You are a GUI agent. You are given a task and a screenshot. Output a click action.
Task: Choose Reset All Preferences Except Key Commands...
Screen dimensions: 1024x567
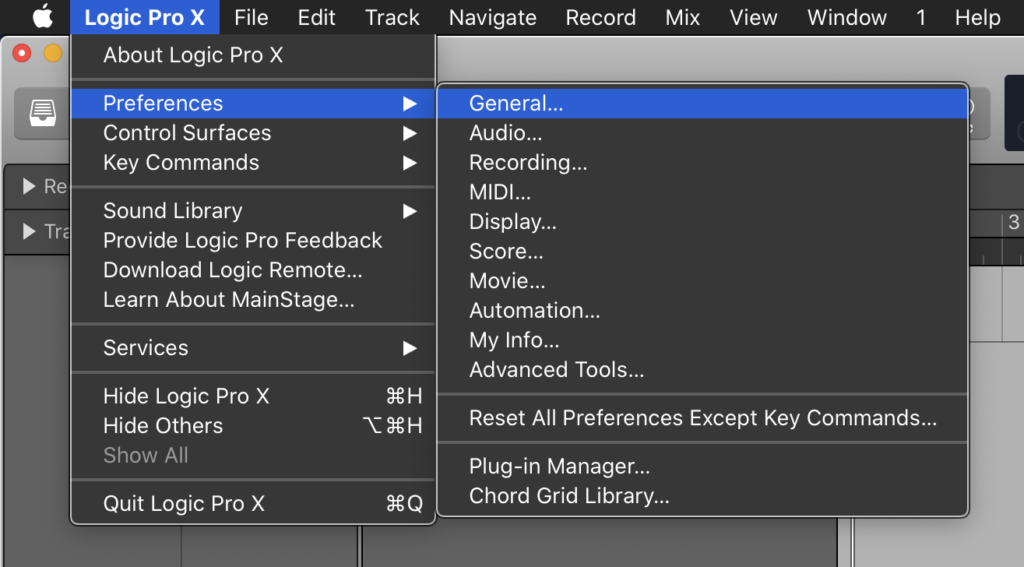pos(703,417)
